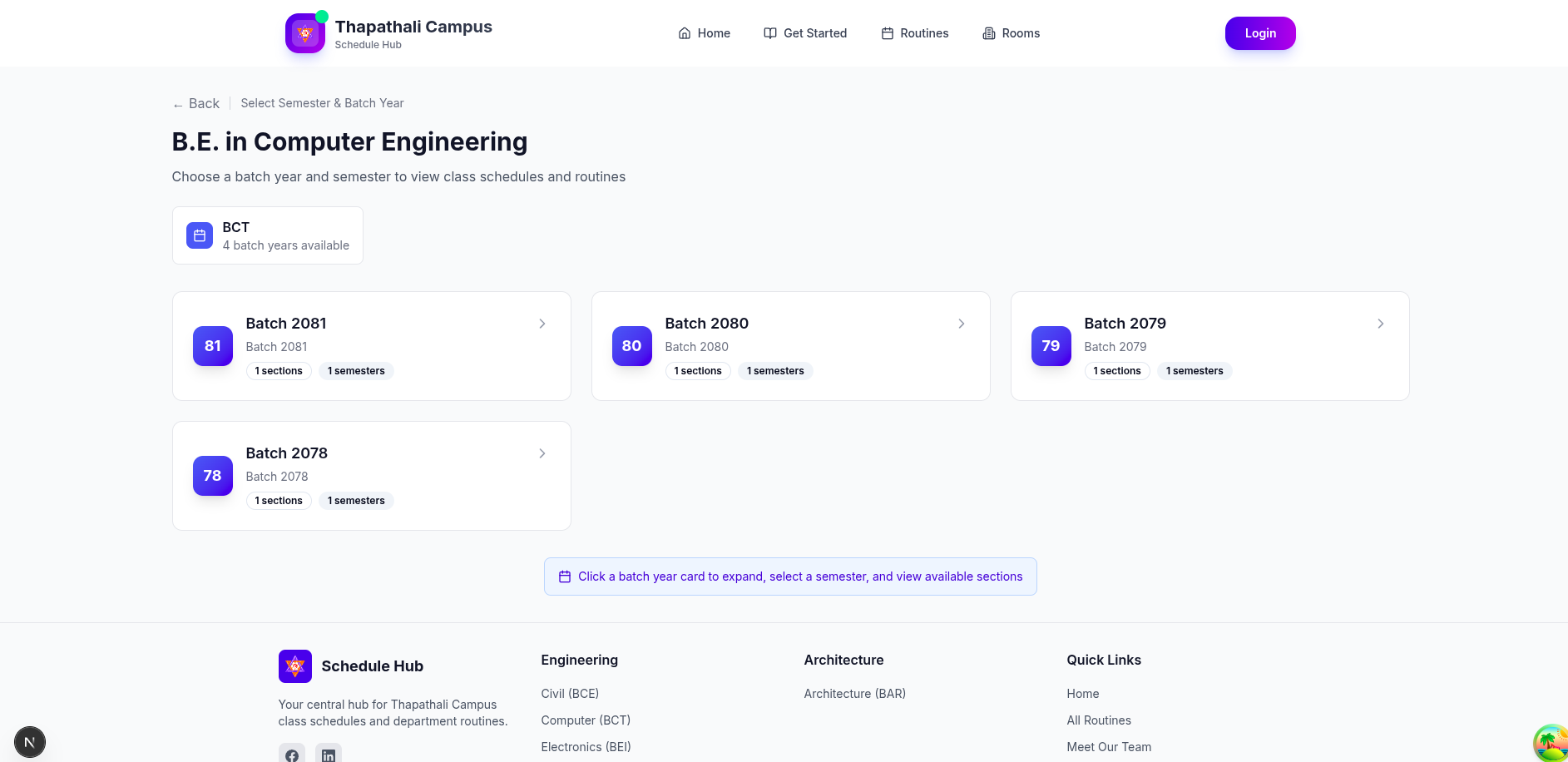This screenshot has height=762, width=1568.
Task: Open Civil (BCE) footer link
Action: (570, 694)
